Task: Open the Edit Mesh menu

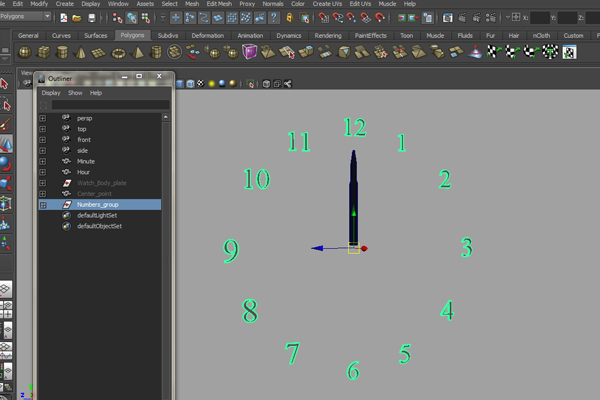Action: click(219, 4)
